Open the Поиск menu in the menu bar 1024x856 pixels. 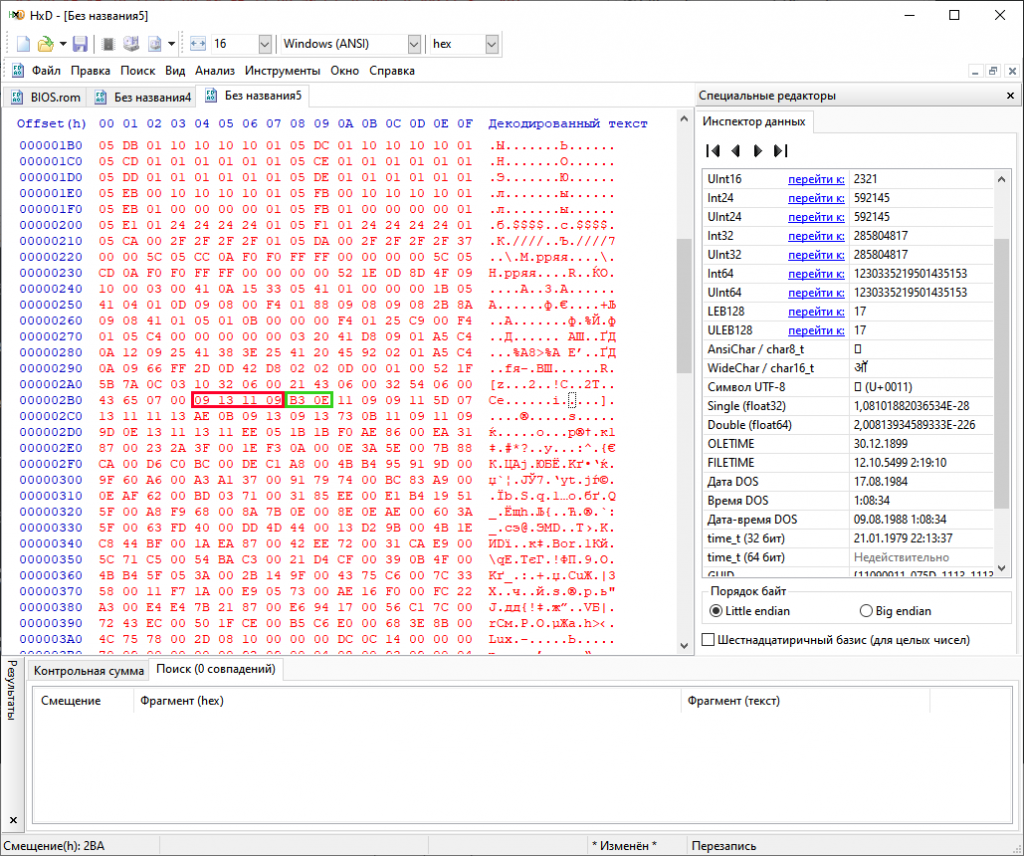(x=137, y=71)
